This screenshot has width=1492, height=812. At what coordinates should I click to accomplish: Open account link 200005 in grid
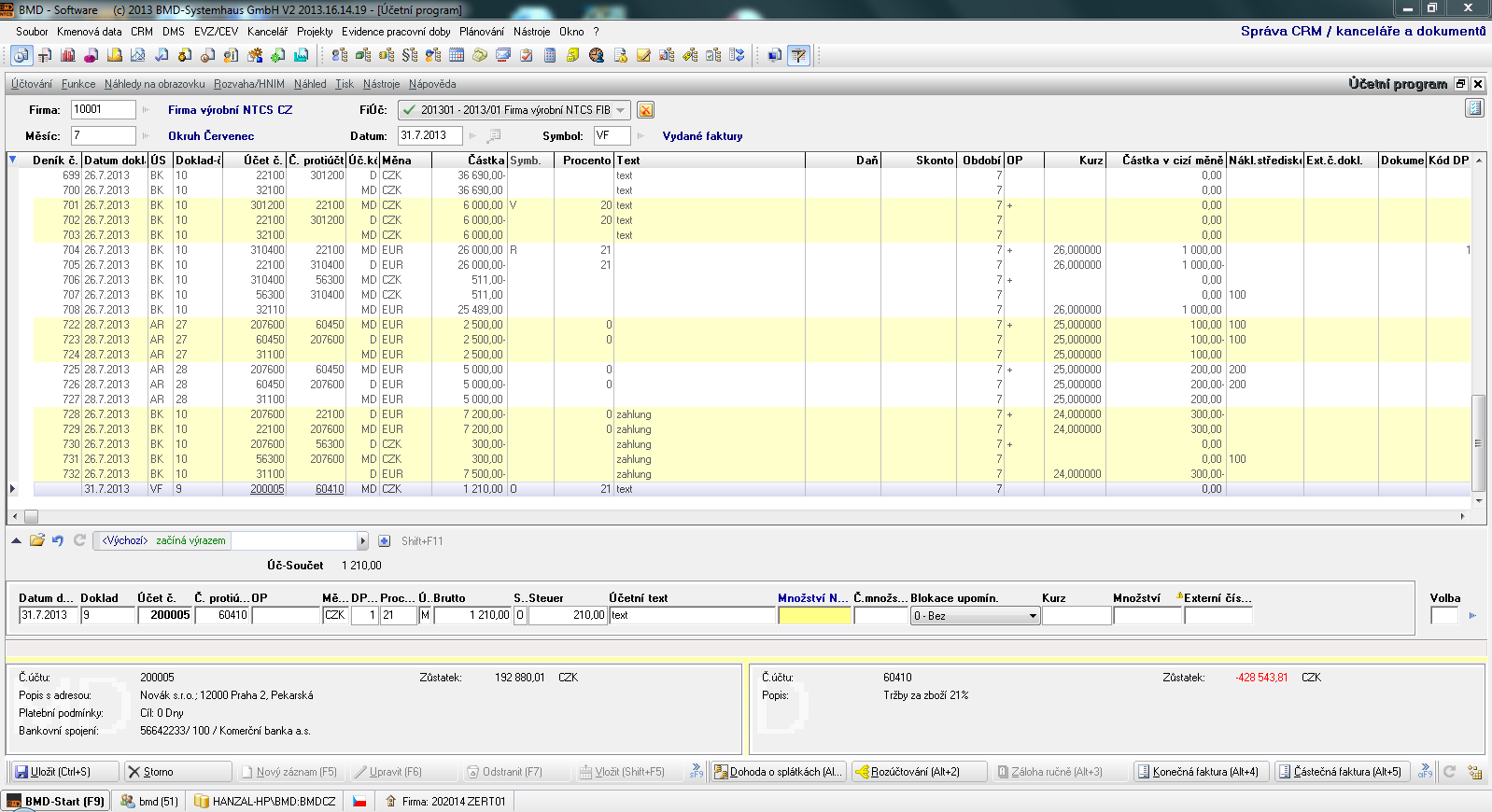[x=267, y=489]
